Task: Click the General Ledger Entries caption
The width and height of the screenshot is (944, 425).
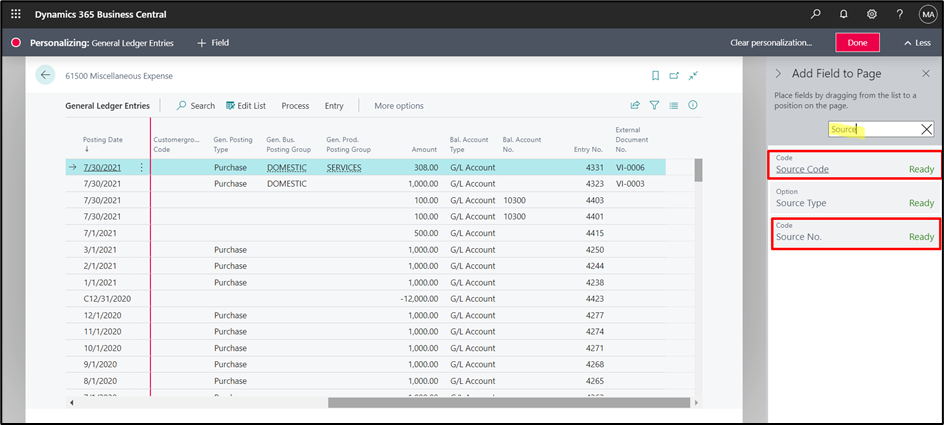Action: 107,105
